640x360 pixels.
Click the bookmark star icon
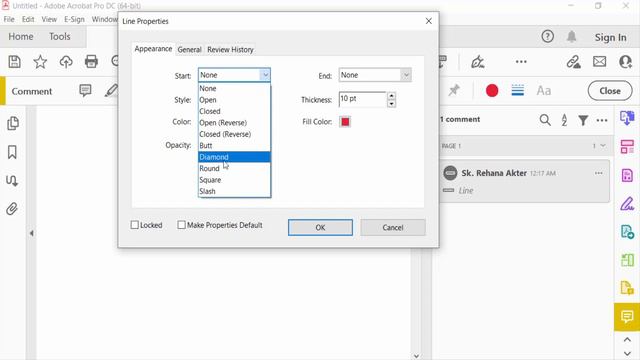40,62
